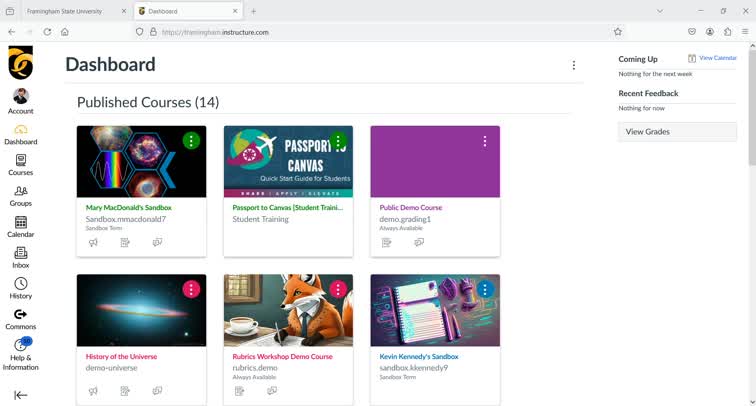Open Assignments for Public Demo Course
The height and width of the screenshot is (406, 756).
pos(387,242)
